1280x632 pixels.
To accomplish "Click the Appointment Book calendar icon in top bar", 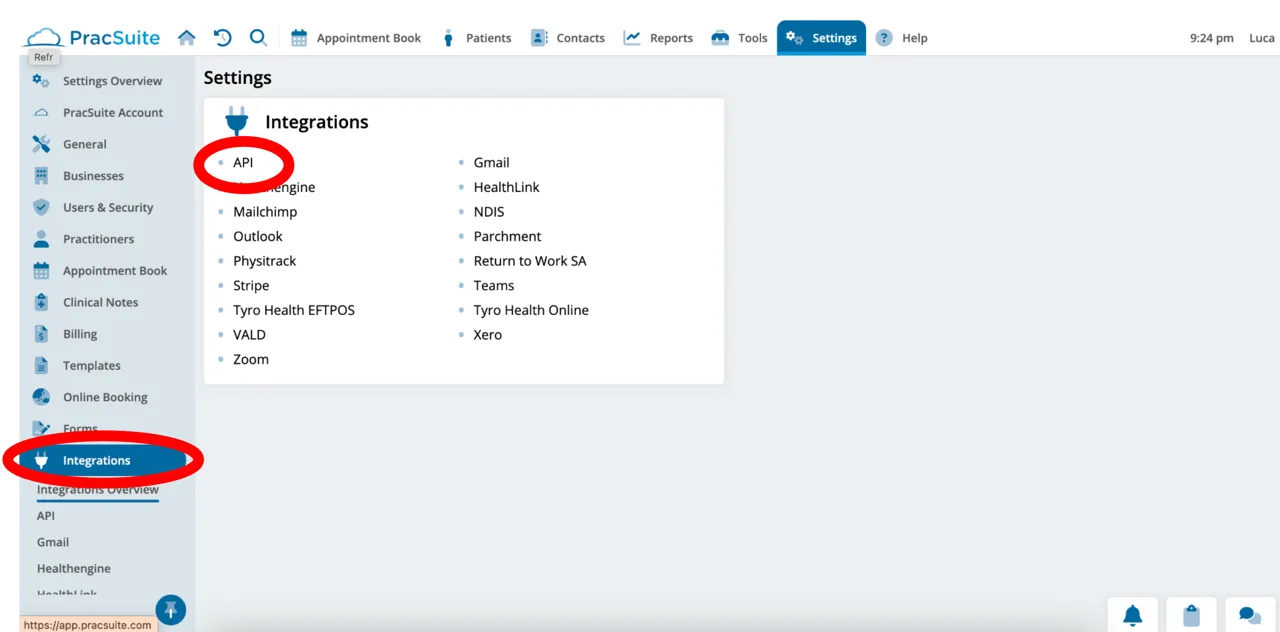I will pos(299,38).
